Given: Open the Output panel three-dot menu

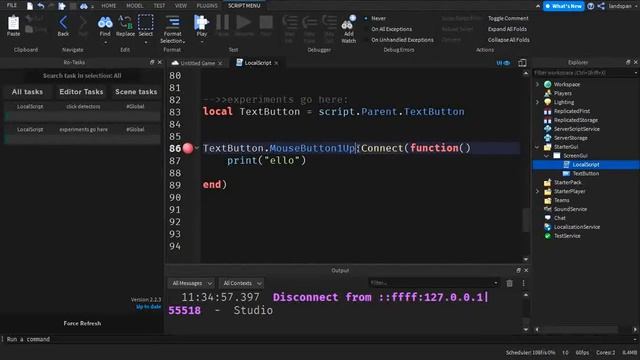Looking at the screenshot, I should [523, 283].
